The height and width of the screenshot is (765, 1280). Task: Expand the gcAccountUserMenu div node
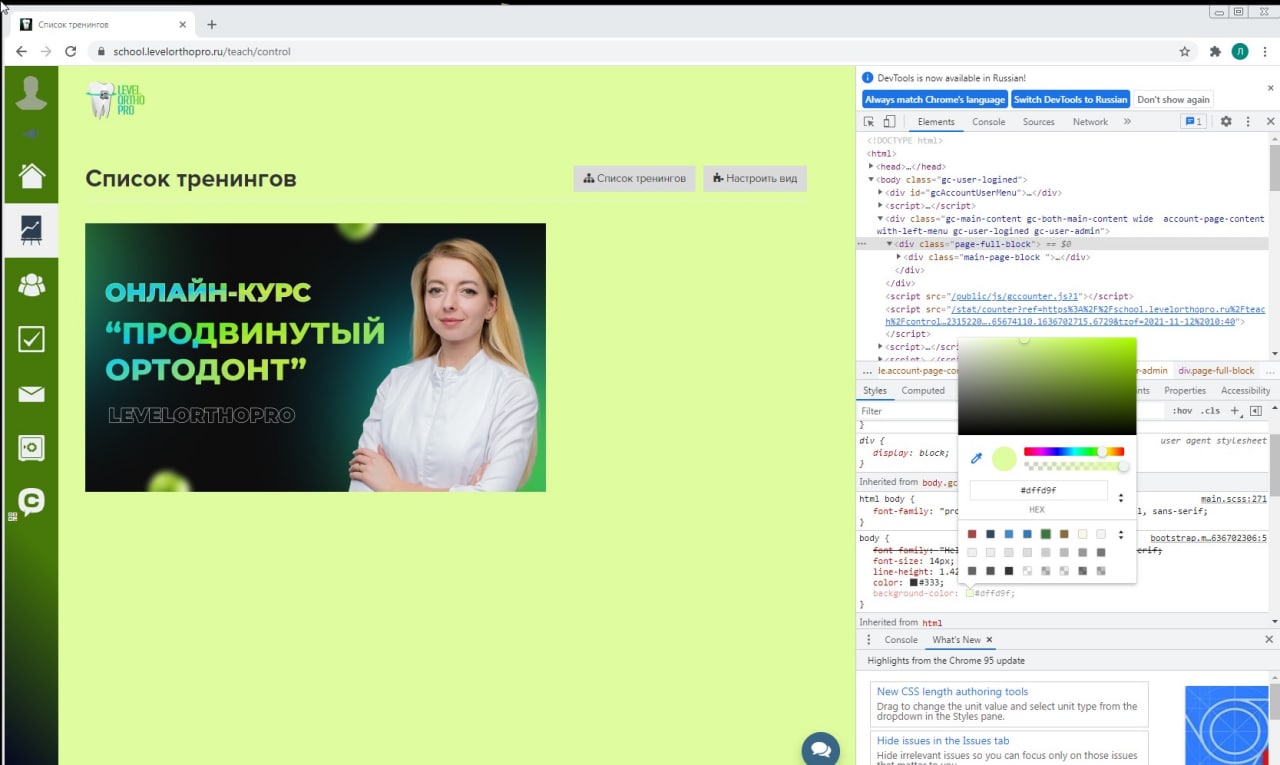pyautogui.click(x=881, y=193)
